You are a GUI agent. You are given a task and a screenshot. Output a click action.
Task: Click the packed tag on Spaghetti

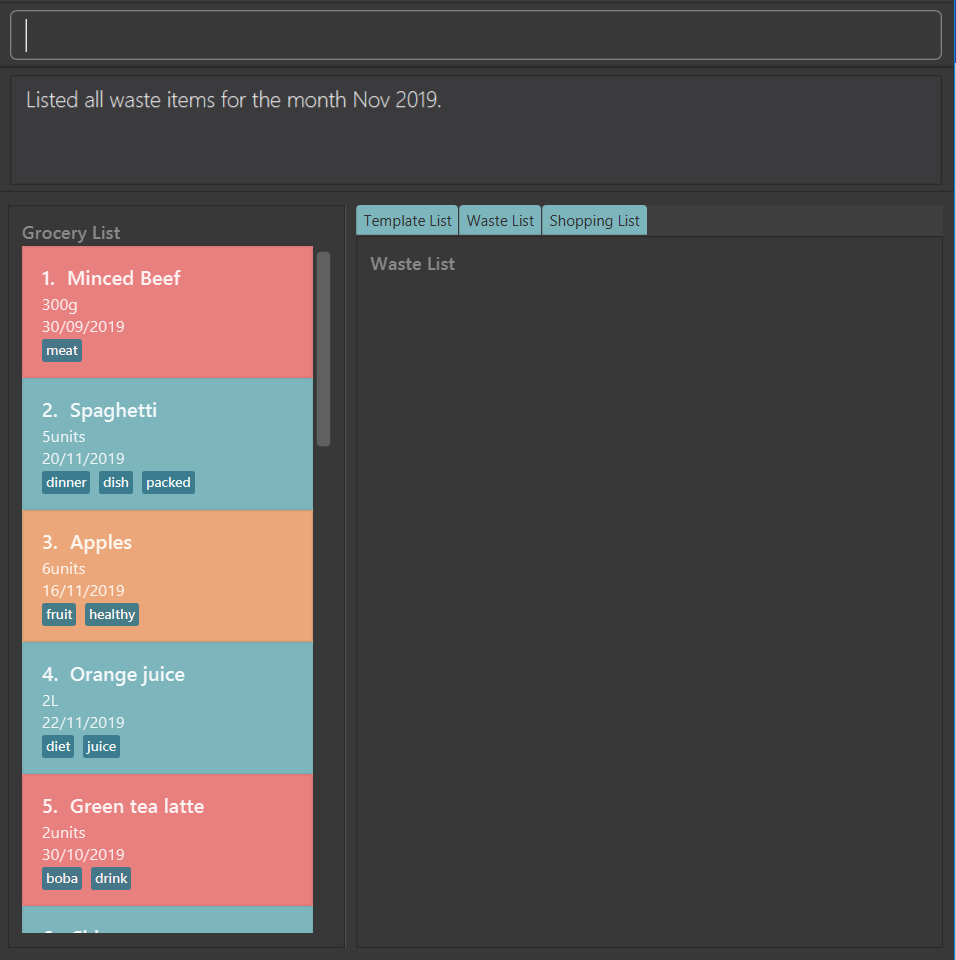tap(168, 482)
